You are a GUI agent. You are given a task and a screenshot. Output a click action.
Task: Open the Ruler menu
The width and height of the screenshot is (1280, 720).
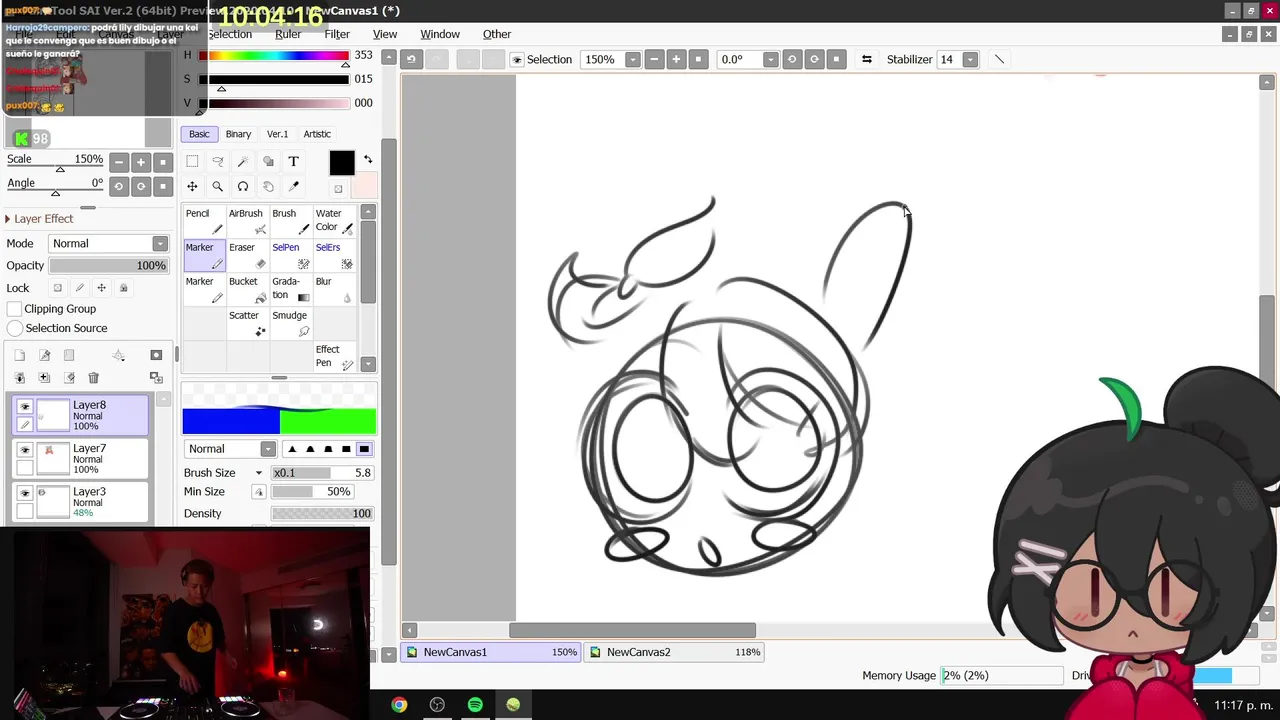(x=288, y=34)
